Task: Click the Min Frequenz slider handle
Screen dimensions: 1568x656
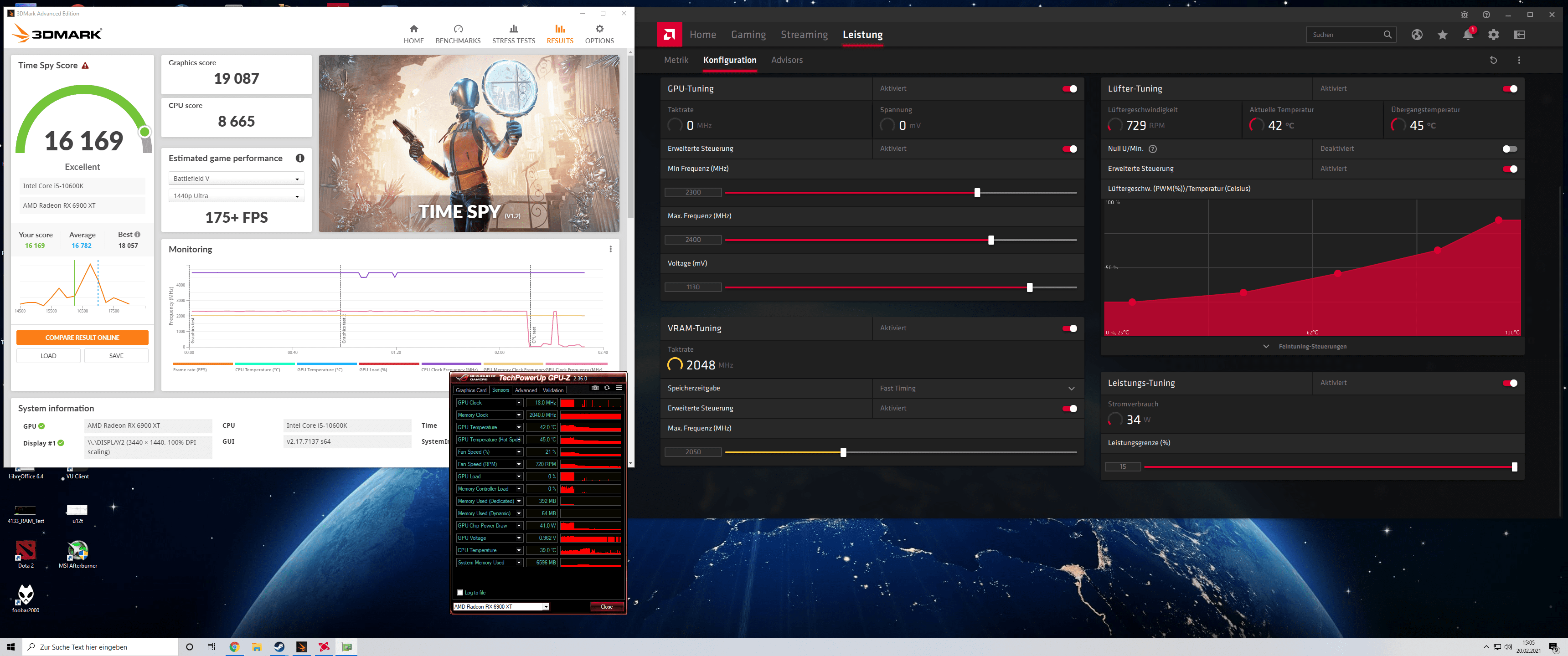Action: click(977, 193)
